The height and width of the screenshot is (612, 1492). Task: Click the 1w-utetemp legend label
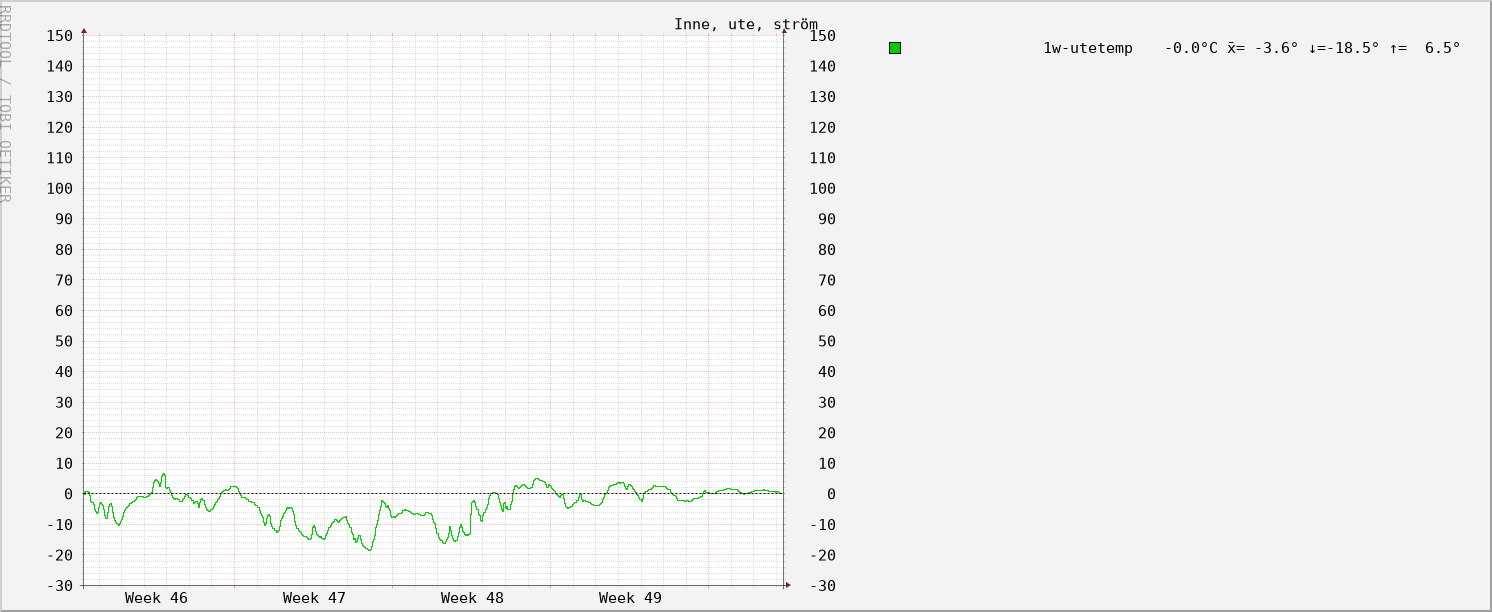coord(1088,48)
